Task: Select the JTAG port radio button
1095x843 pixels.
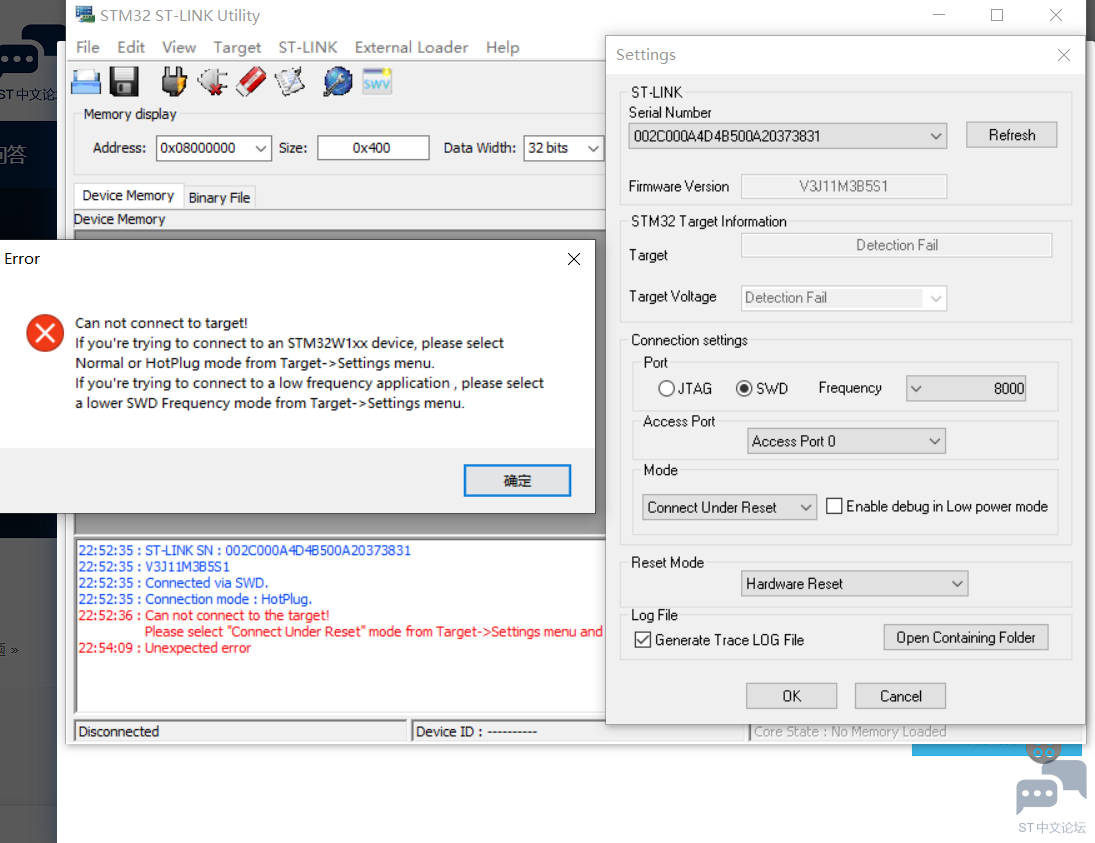Action: [x=666, y=388]
